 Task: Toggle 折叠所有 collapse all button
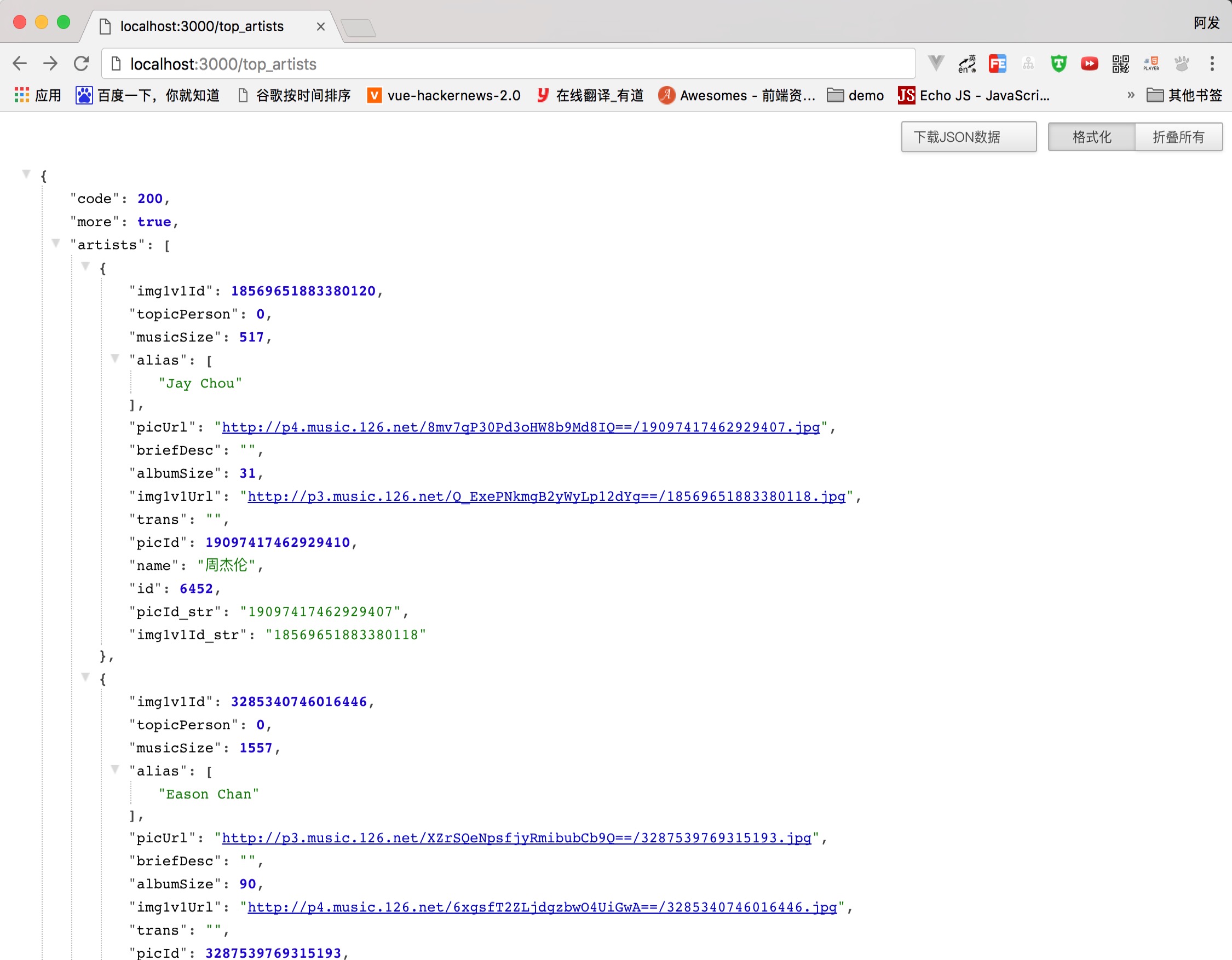1178,137
